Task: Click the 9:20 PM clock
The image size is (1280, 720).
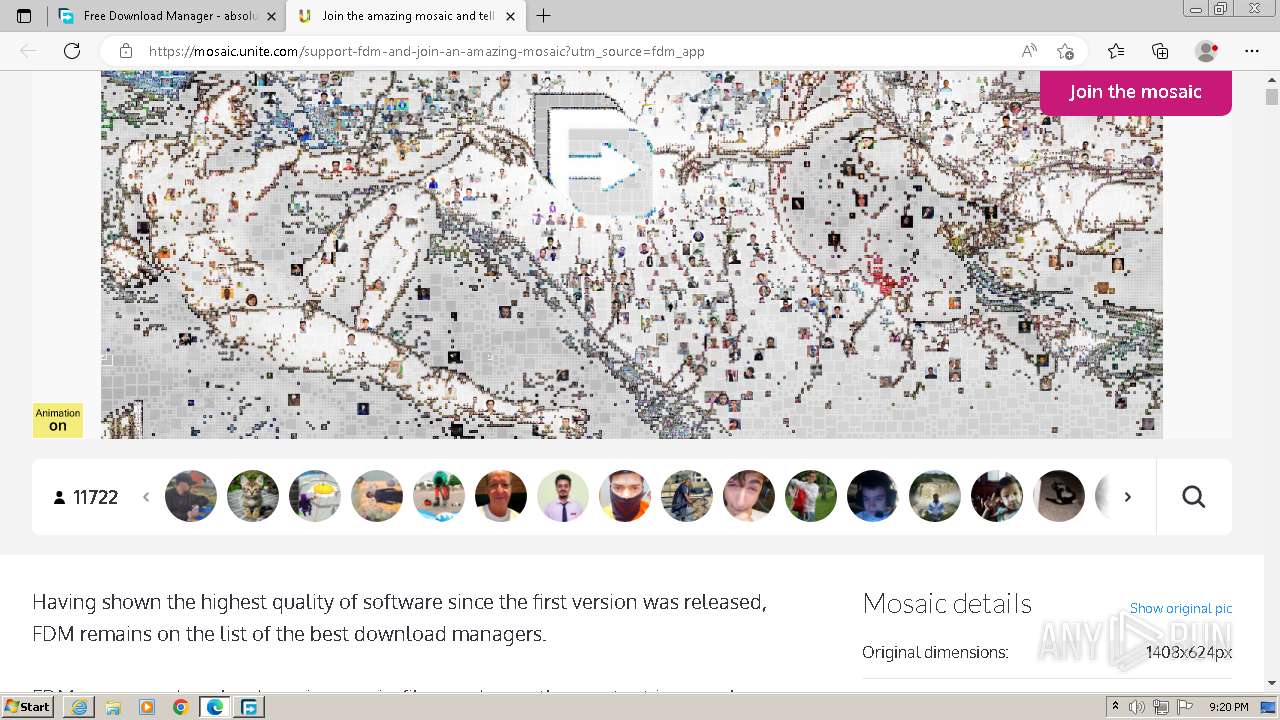Action: [x=1229, y=707]
